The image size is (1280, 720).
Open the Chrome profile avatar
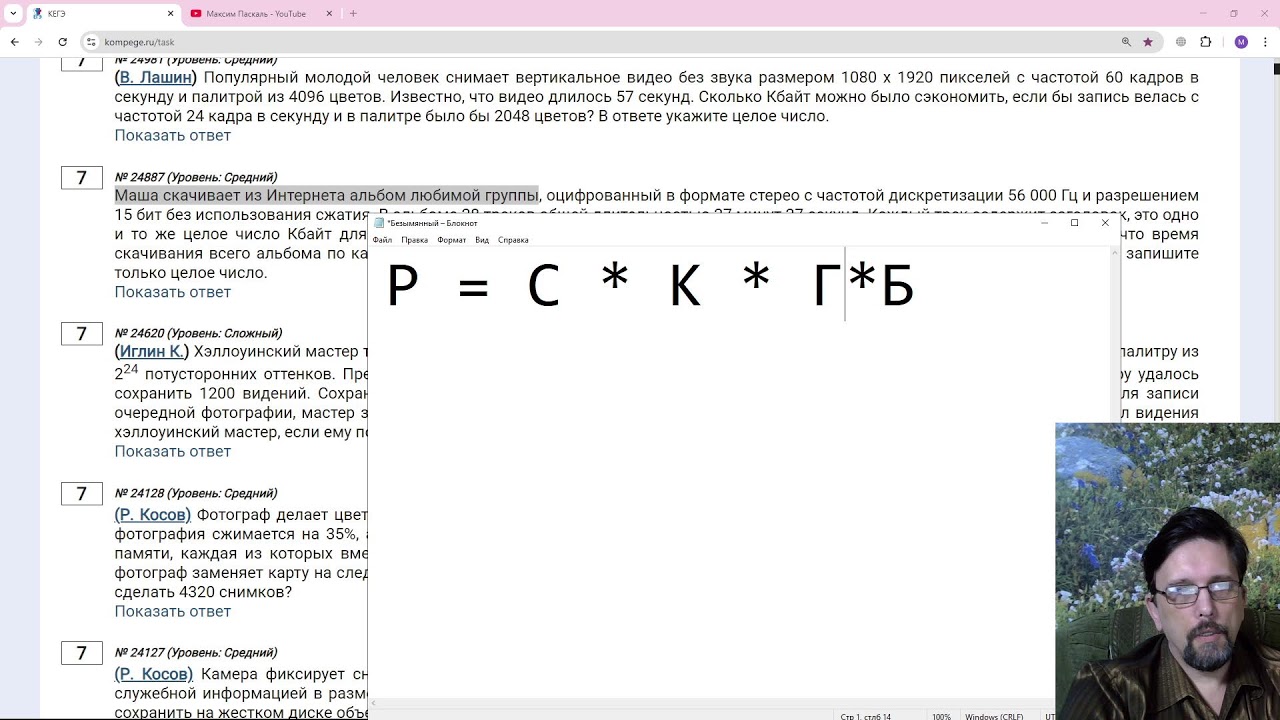[x=1241, y=42]
